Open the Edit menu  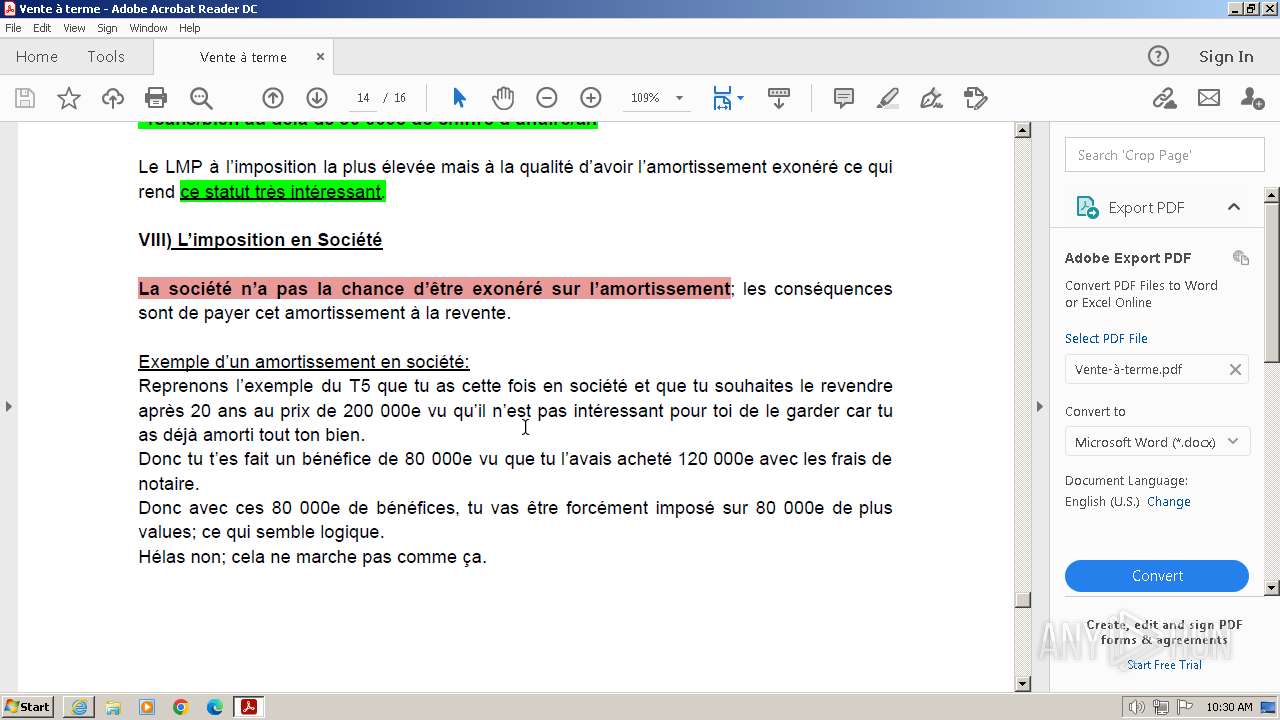click(42, 28)
